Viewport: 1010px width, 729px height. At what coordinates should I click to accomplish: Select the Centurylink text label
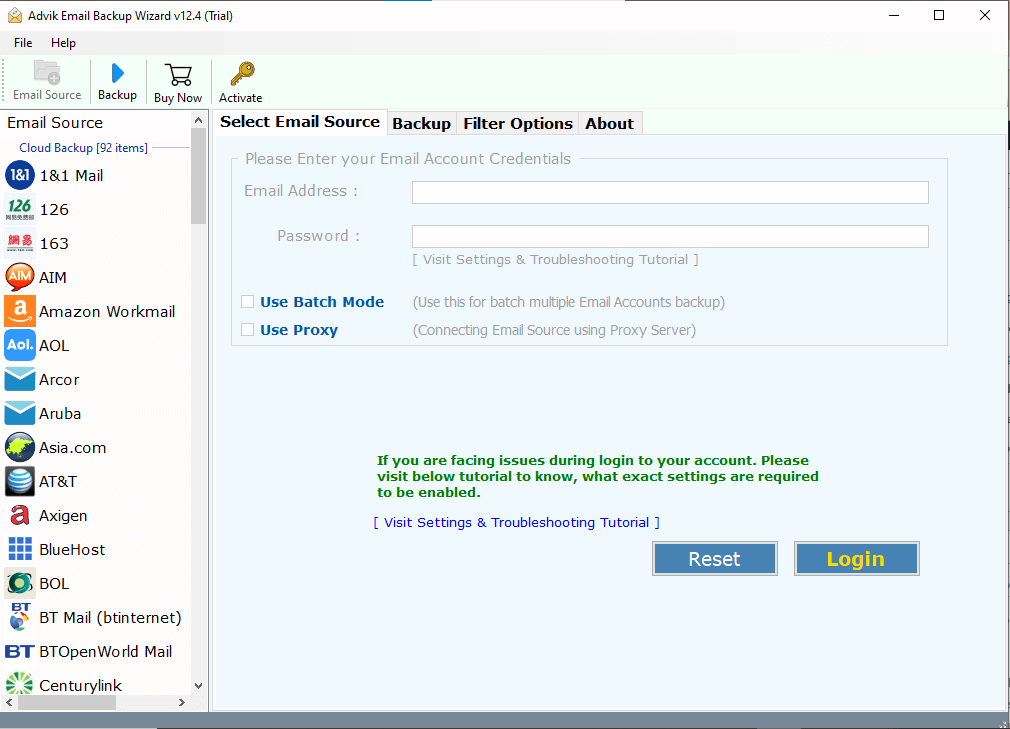[x=81, y=685]
